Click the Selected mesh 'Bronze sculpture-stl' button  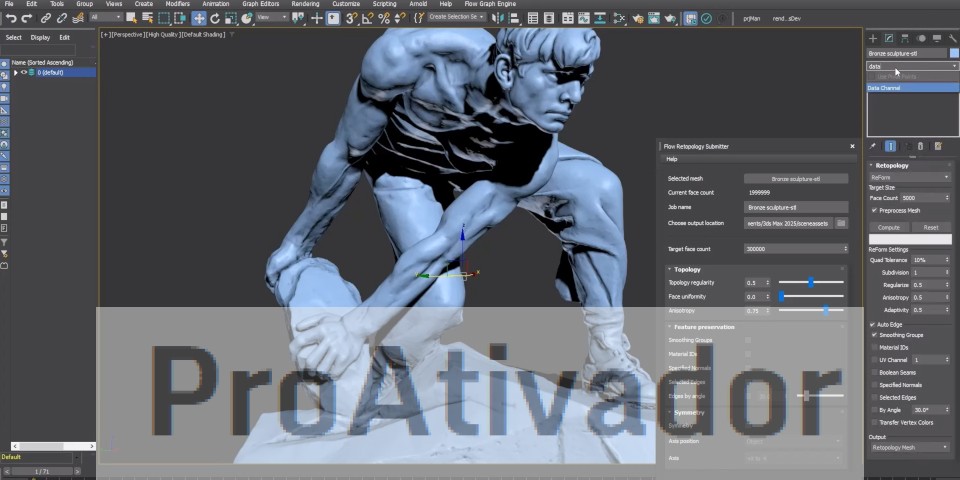[x=796, y=179]
